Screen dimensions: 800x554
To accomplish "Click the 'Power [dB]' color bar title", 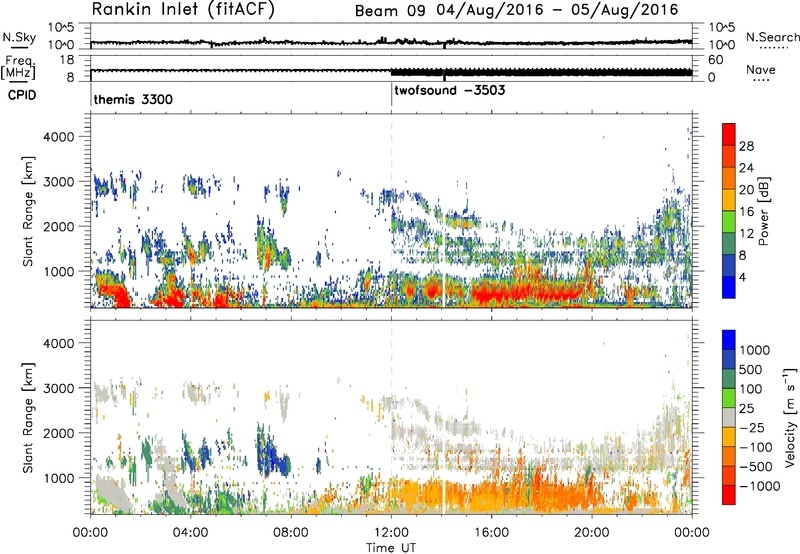I will 763,211.
